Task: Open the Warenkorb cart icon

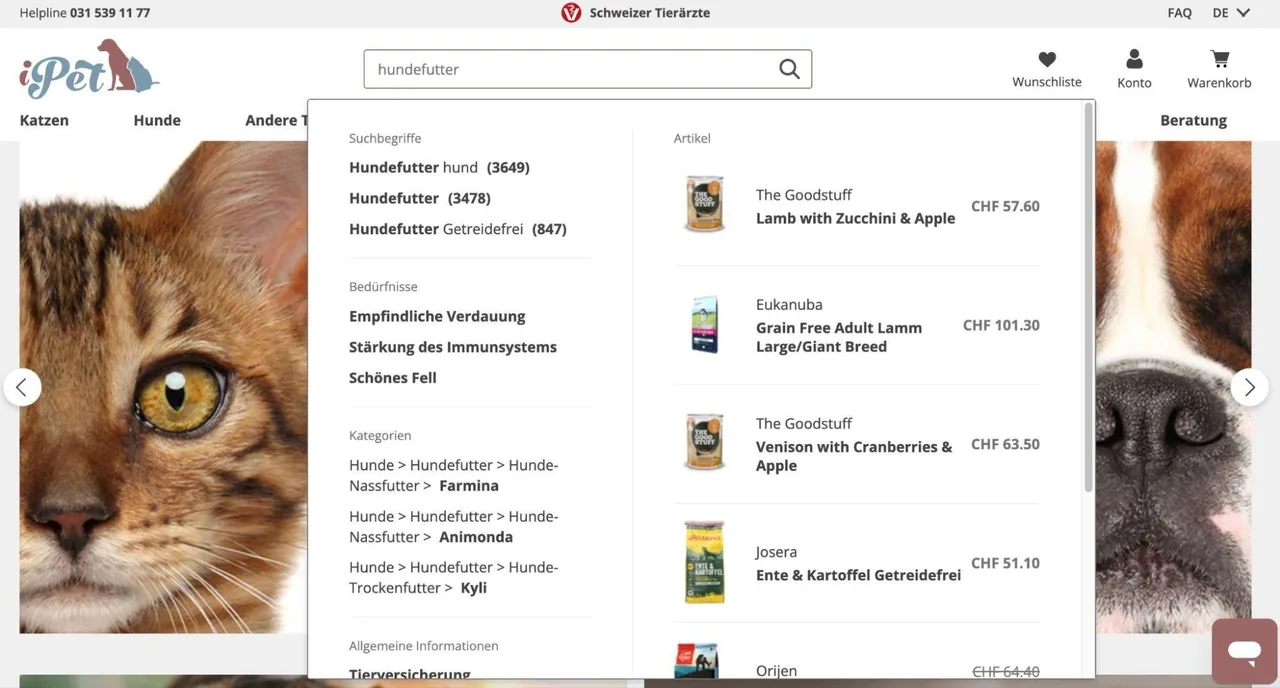Action: pos(1219,59)
